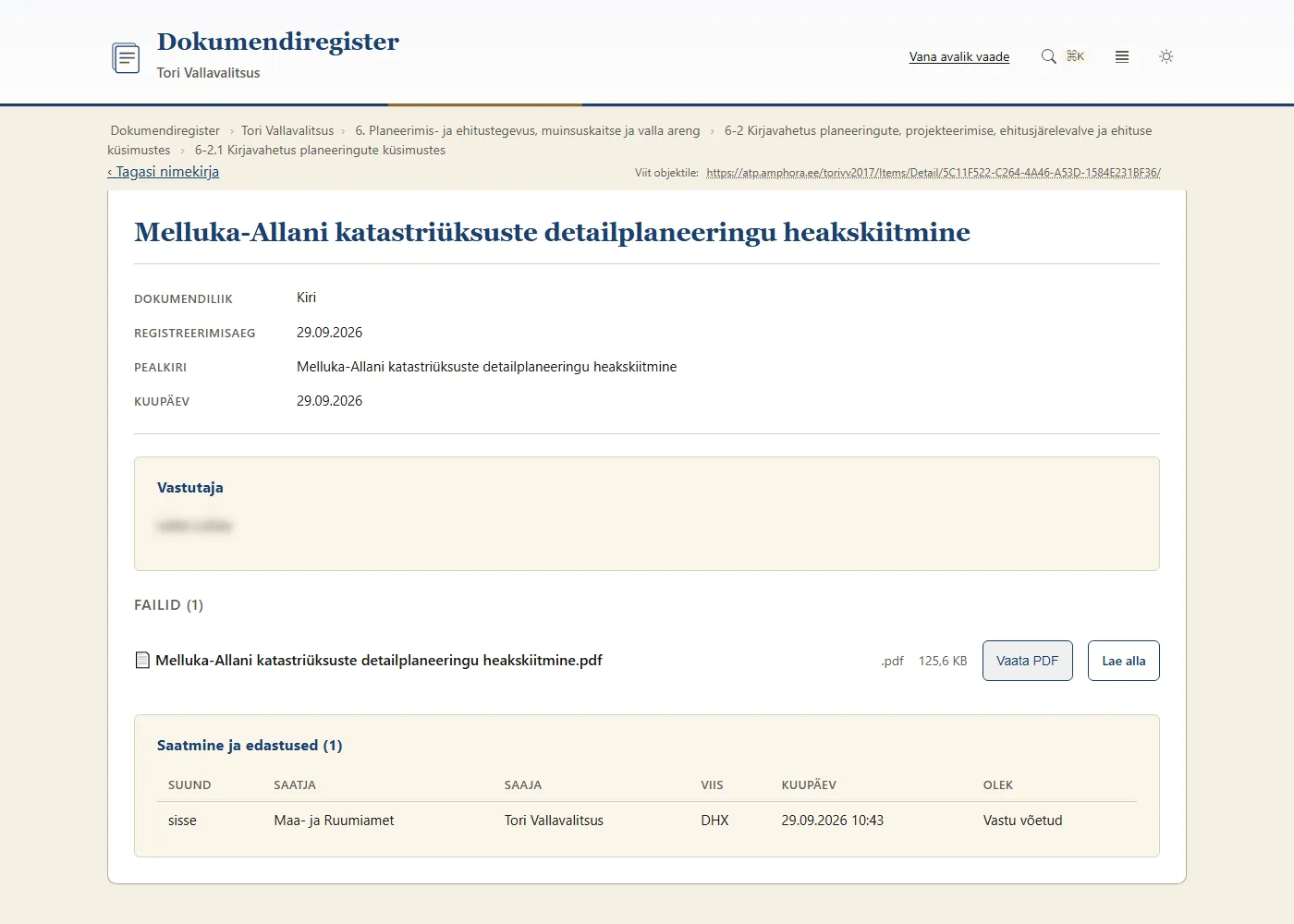Click the Dokumendiregister site title

278,42
